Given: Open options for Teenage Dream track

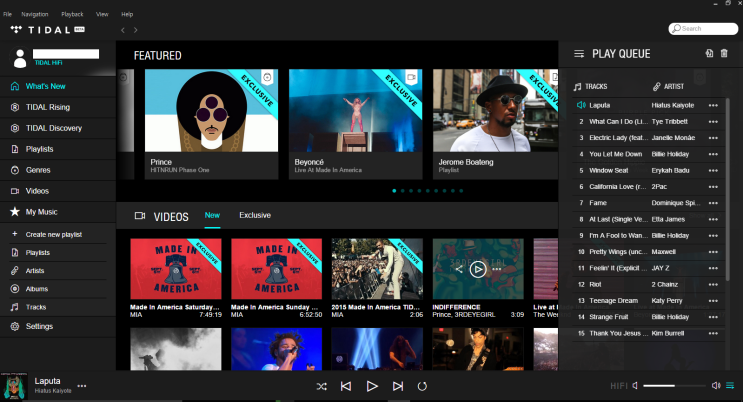Looking at the screenshot, I should 713,301.
